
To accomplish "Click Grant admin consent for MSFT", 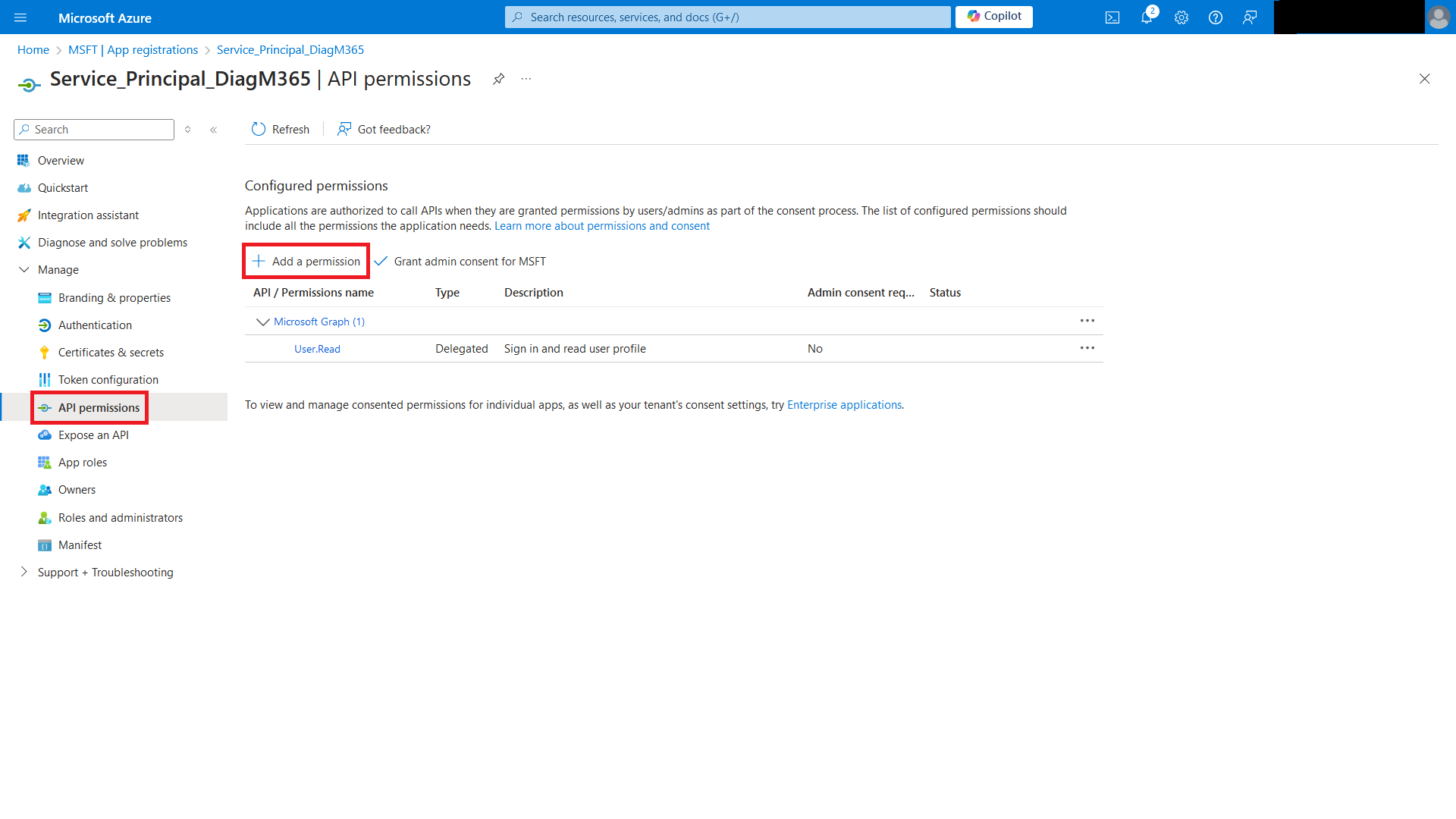I will point(460,262).
